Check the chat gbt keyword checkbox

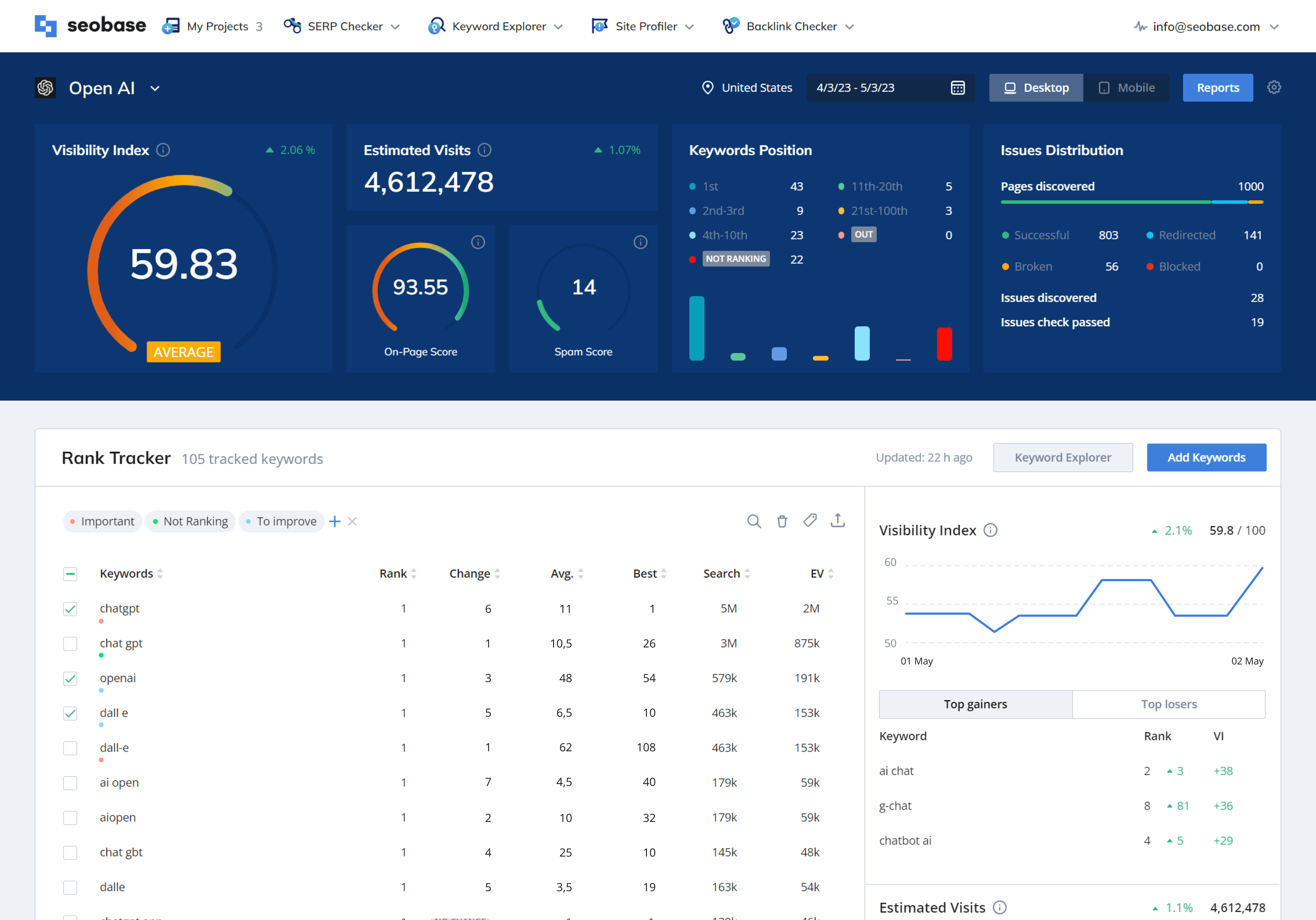[70, 852]
